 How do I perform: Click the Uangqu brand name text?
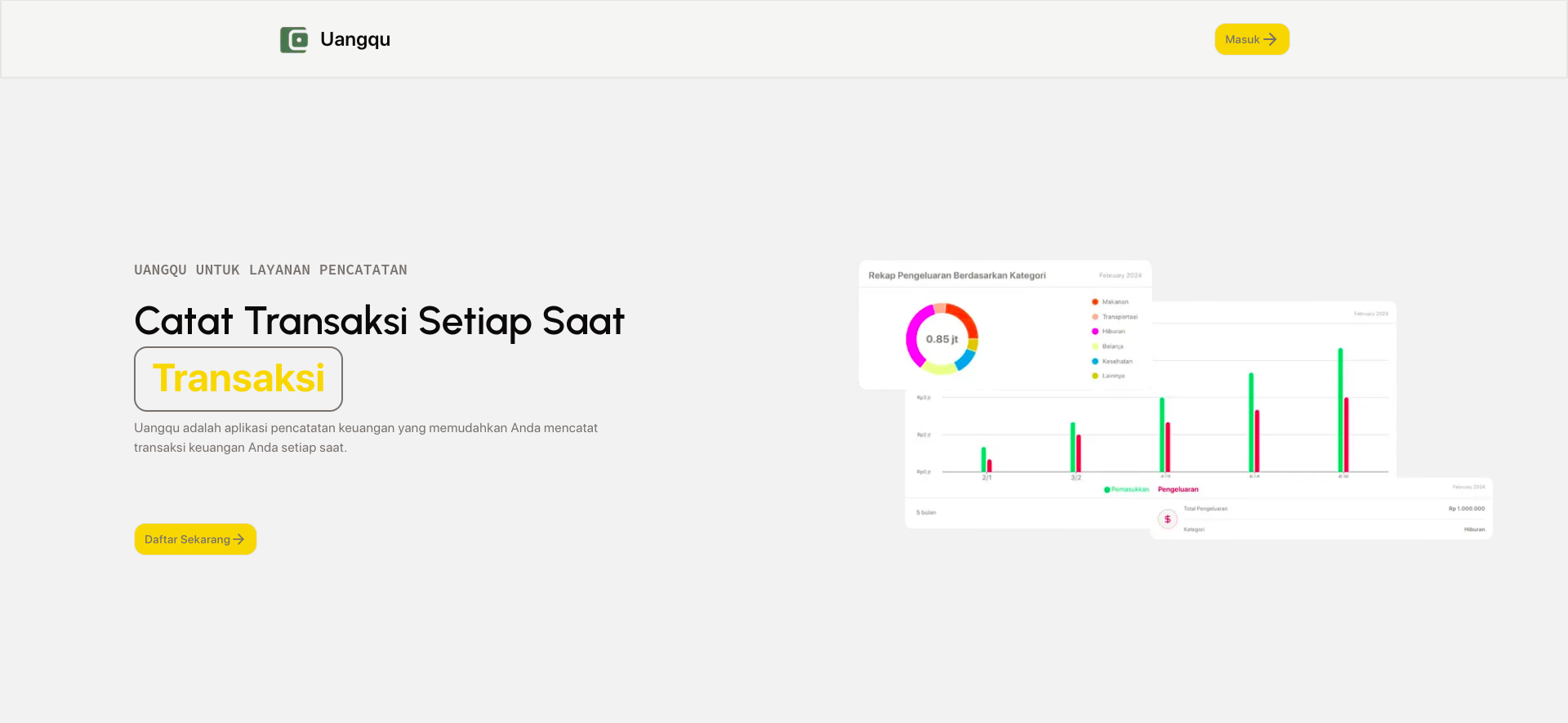(355, 39)
